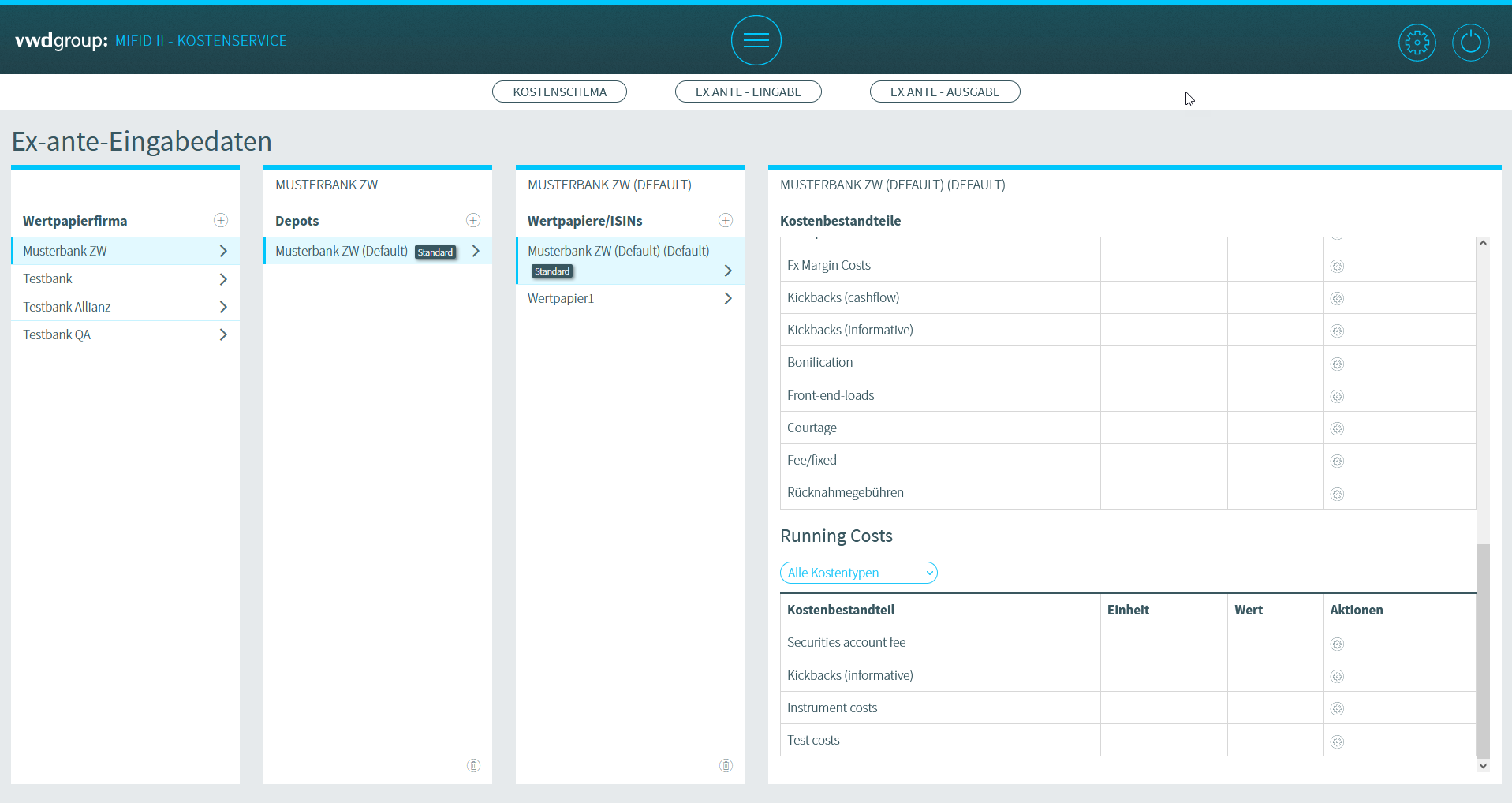Image resolution: width=1512 pixels, height=803 pixels.
Task: Click trash icon in Wertpapiere/ISINs panel
Action: pos(726,765)
